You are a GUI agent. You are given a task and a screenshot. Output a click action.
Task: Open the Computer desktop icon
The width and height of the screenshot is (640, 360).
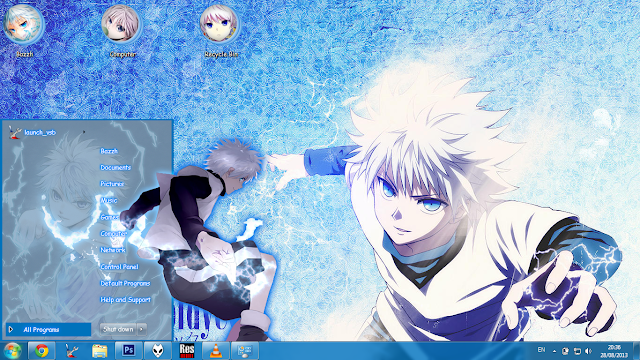[x=122, y=31]
